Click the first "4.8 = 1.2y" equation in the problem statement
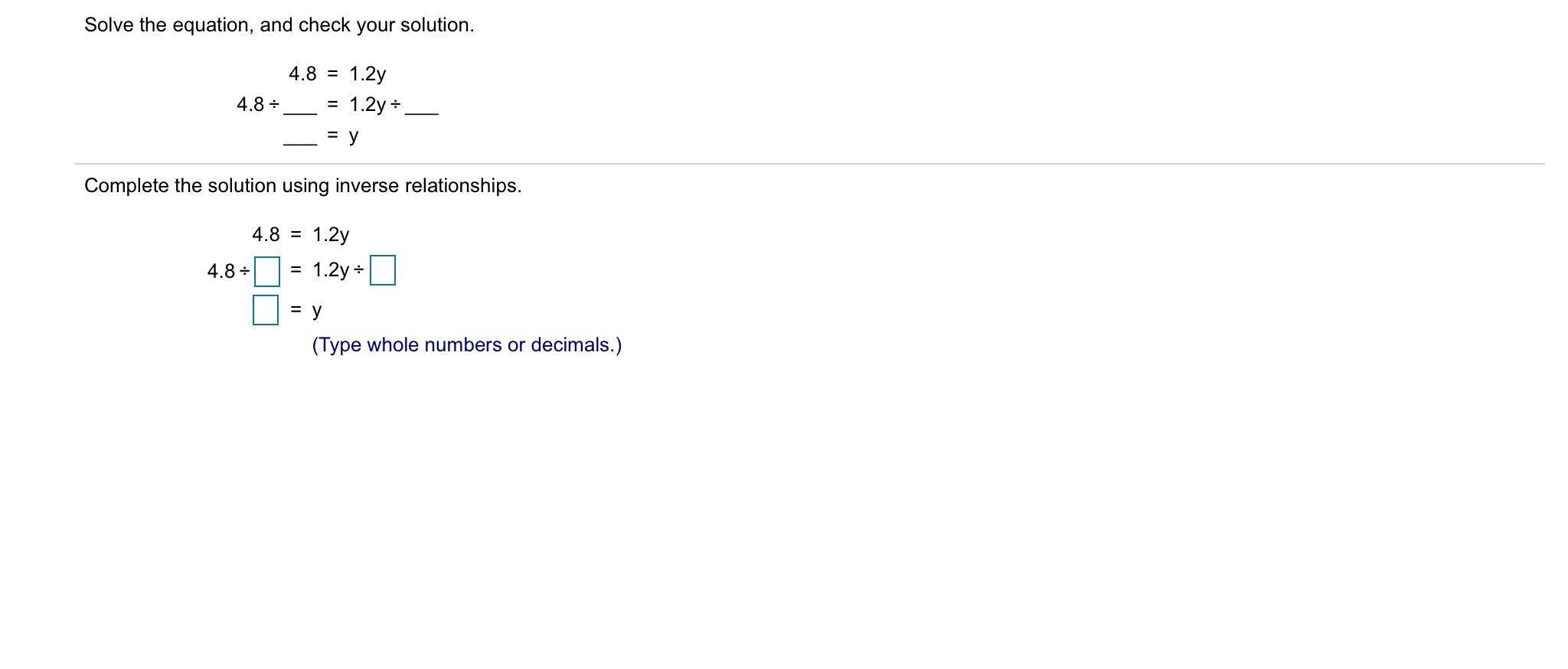The width and height of the screenshot is (1568, 669). tap(337, 74)
